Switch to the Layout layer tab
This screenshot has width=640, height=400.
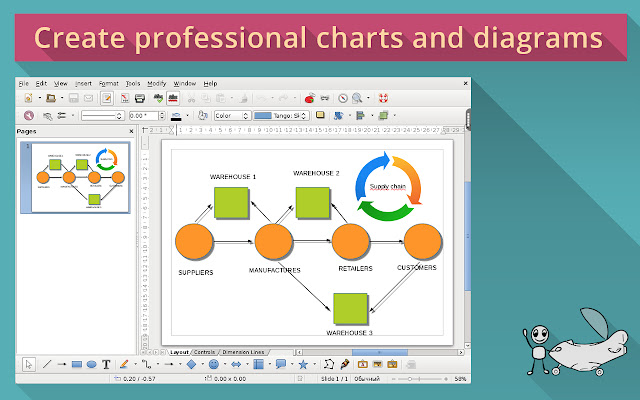click(179, 352)
